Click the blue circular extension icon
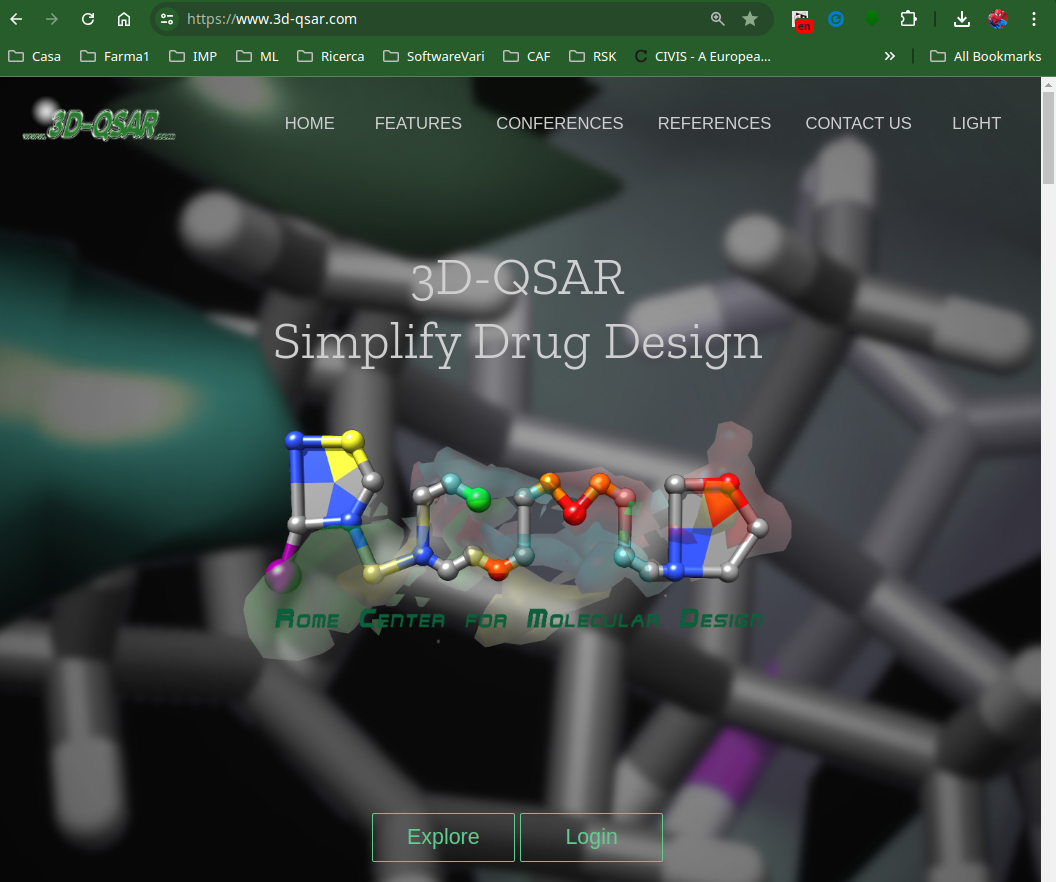 (836, 19)
